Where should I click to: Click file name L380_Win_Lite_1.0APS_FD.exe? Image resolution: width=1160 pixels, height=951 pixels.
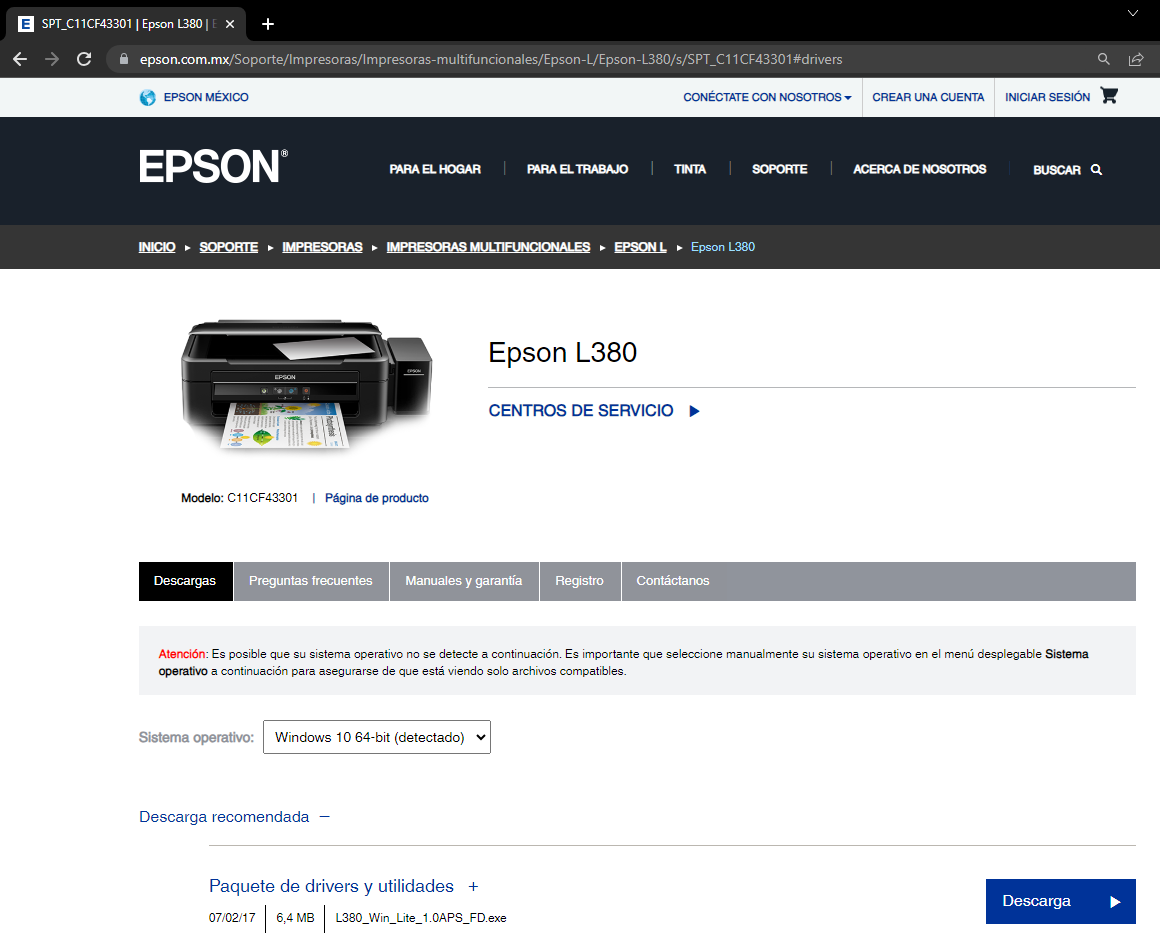click(421, 918)
